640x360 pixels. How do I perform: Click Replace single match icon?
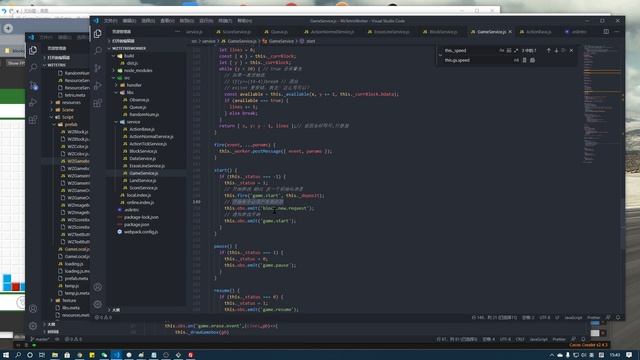[x=524, y=60]
